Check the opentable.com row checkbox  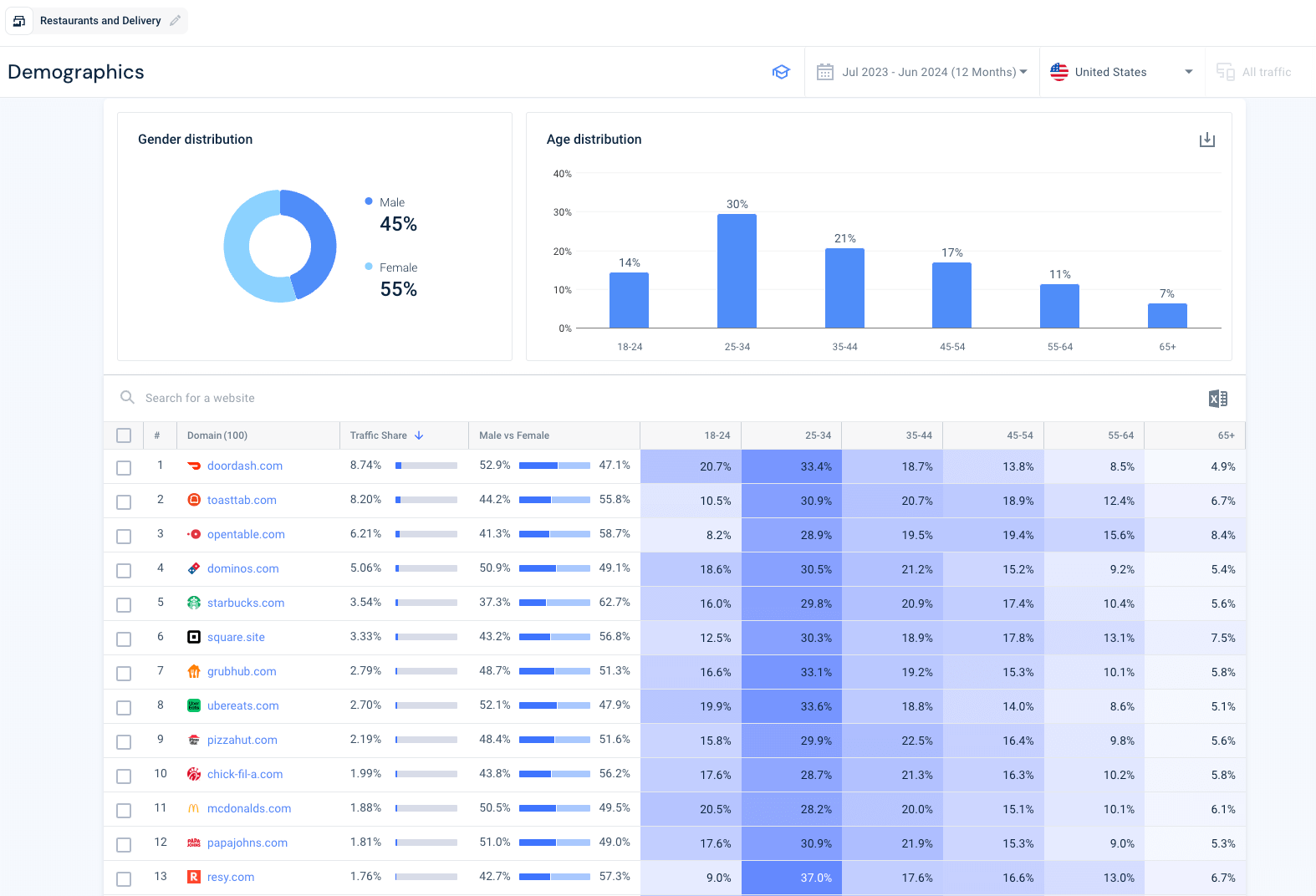[124, 537]
